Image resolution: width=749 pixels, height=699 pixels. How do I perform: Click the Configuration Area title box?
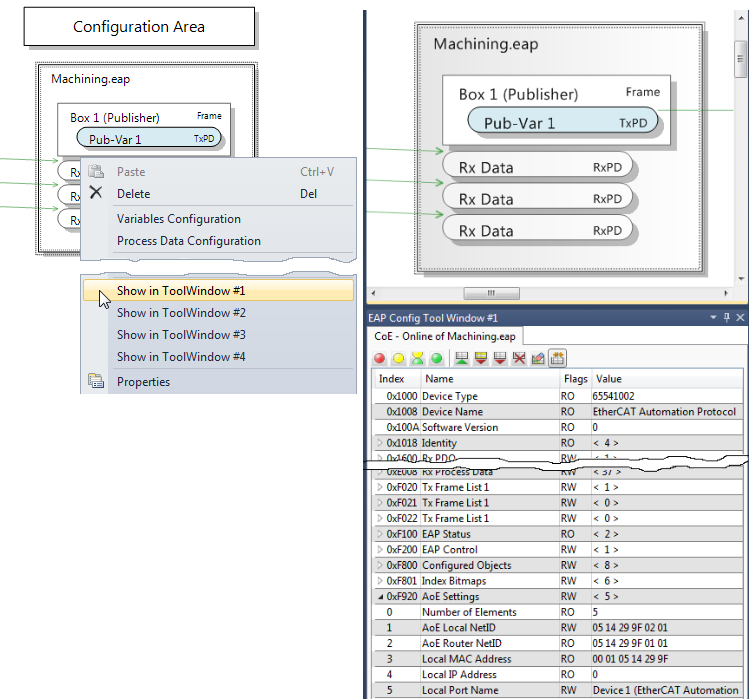click(x=139, y=26)
